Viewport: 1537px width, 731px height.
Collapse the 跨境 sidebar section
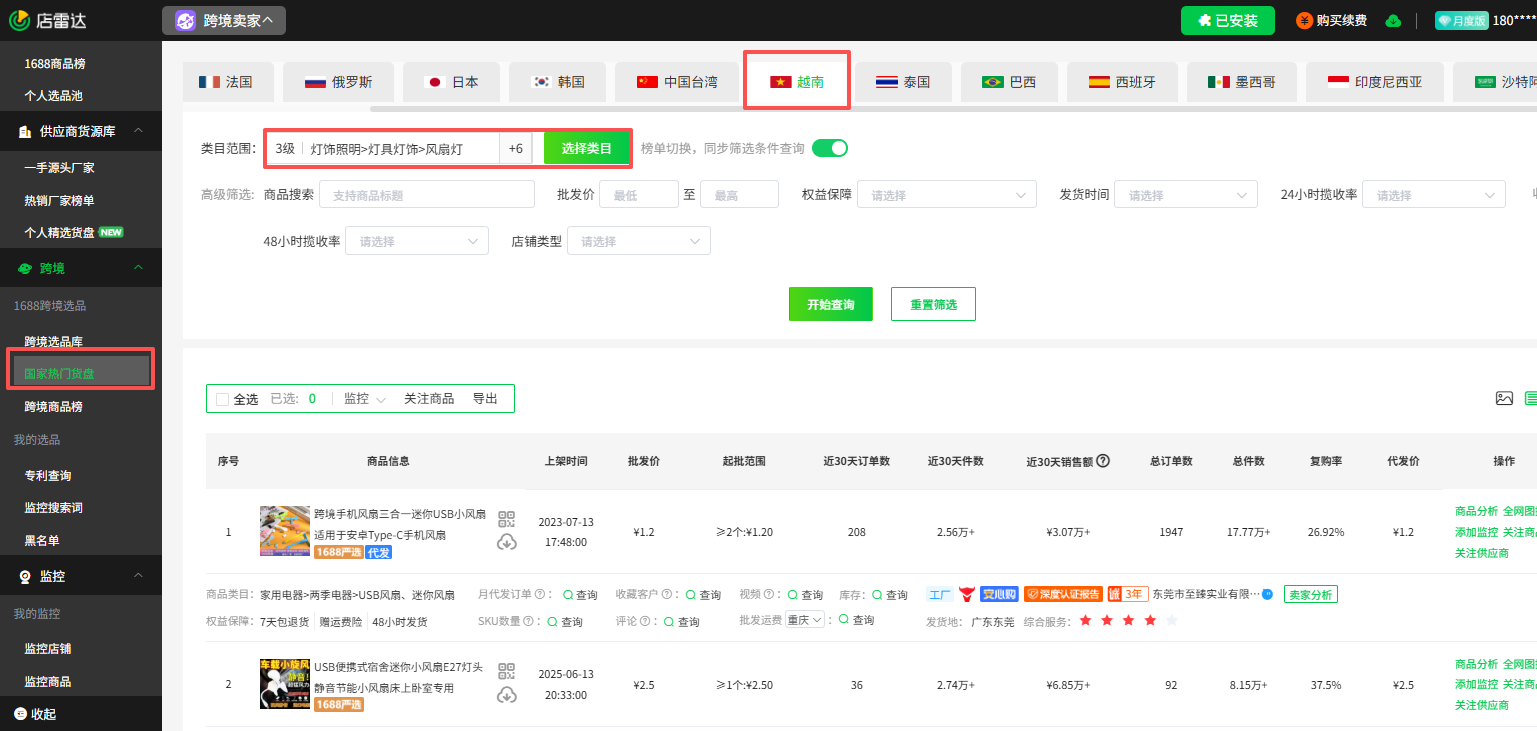[138, 268]
